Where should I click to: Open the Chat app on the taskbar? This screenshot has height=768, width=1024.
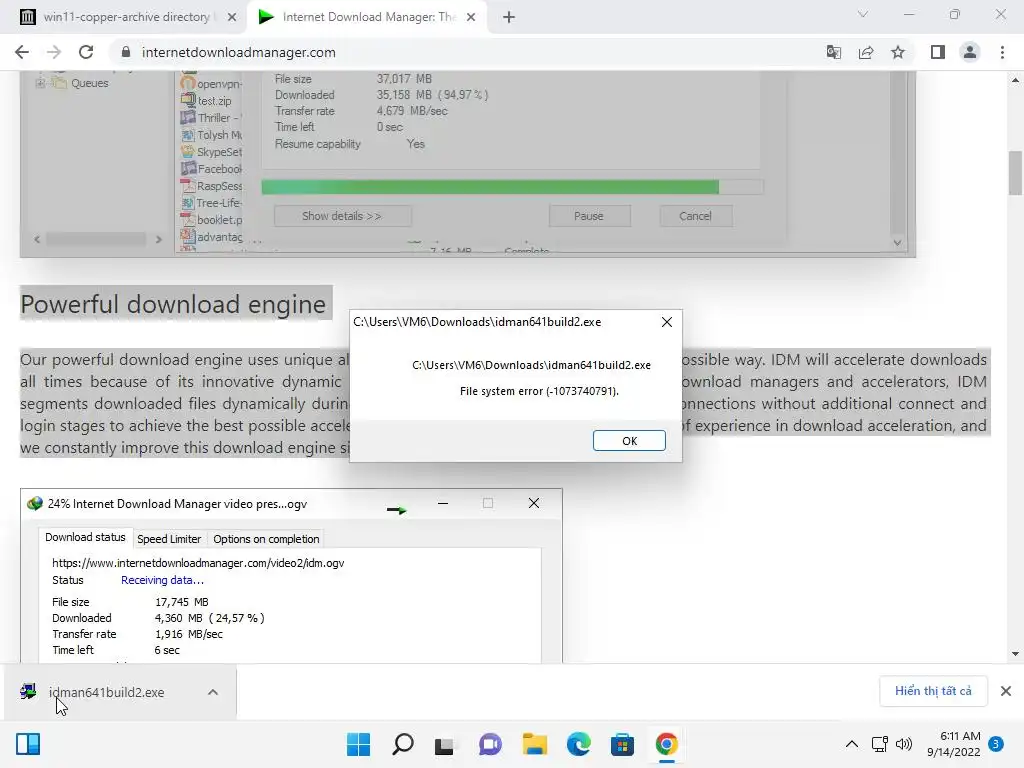click(x=490, y=744)
